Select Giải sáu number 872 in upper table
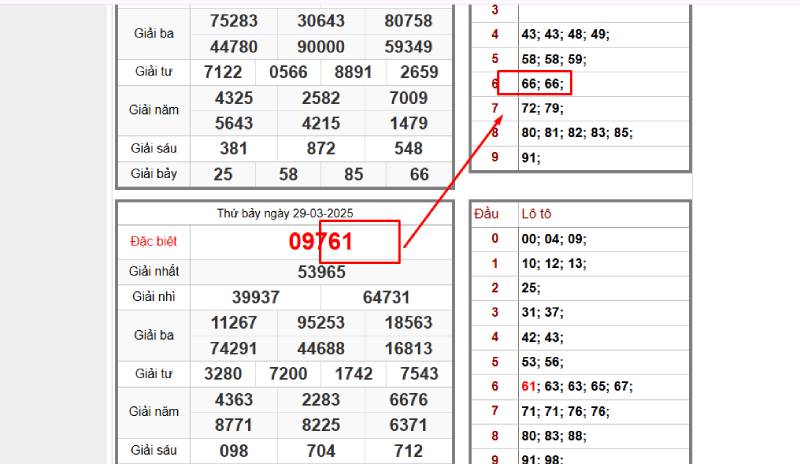 point(321,148)
